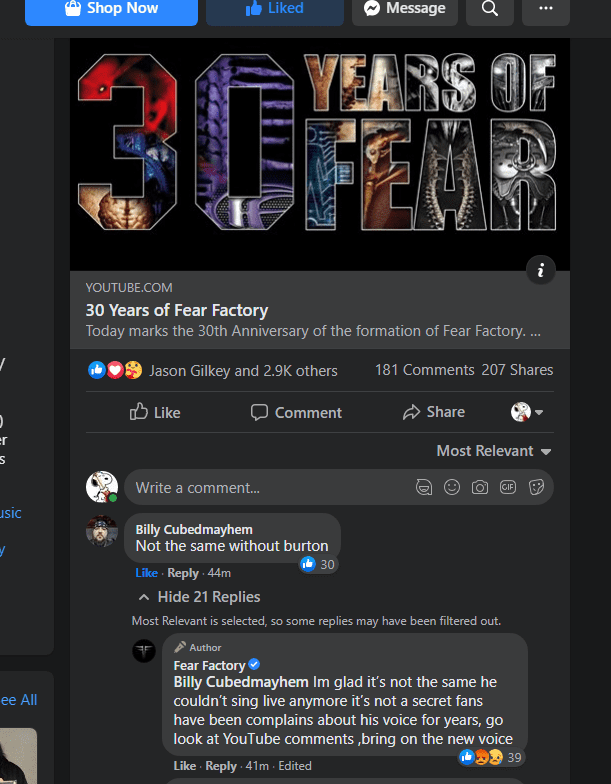Insert an emoji in the comment box
Screen dimensions: 611x784
pyautogui.click(x=452, y=487)
